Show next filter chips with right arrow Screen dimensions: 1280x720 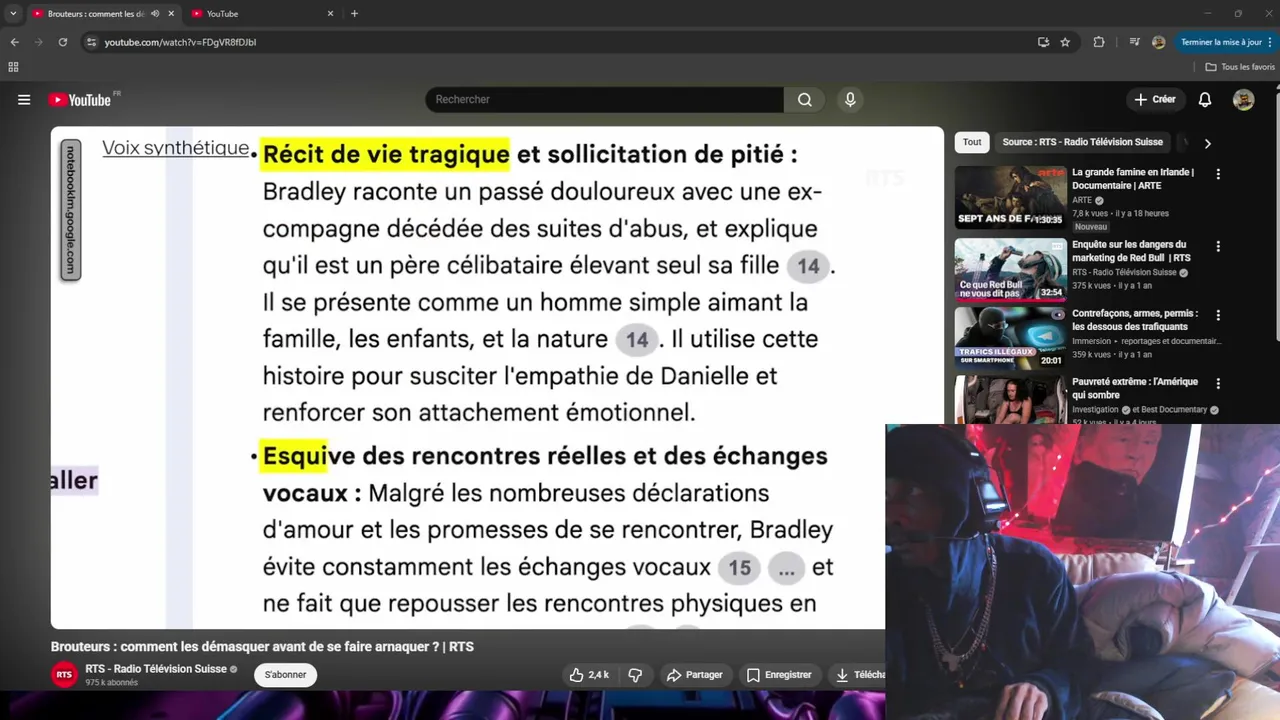click(1207, 143)
